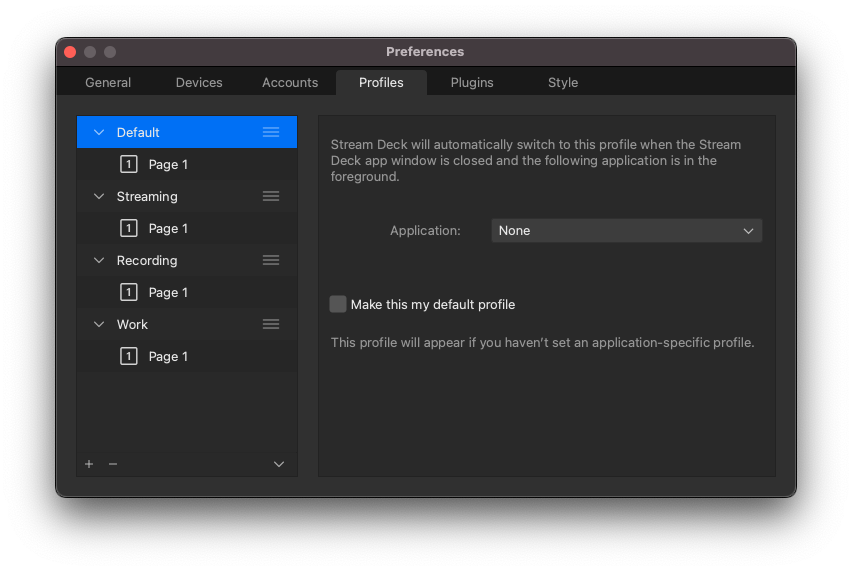Switch to the Devices tab
The image size is (852, 571).
click(x=199, y=83)
